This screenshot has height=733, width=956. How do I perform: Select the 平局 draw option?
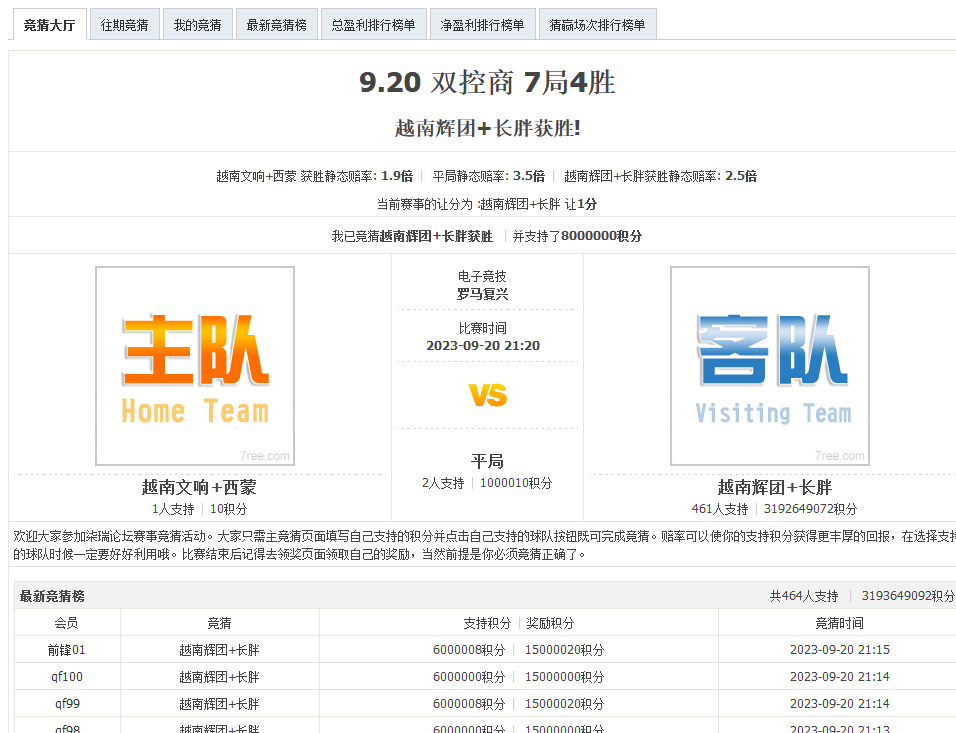[486, 461]
